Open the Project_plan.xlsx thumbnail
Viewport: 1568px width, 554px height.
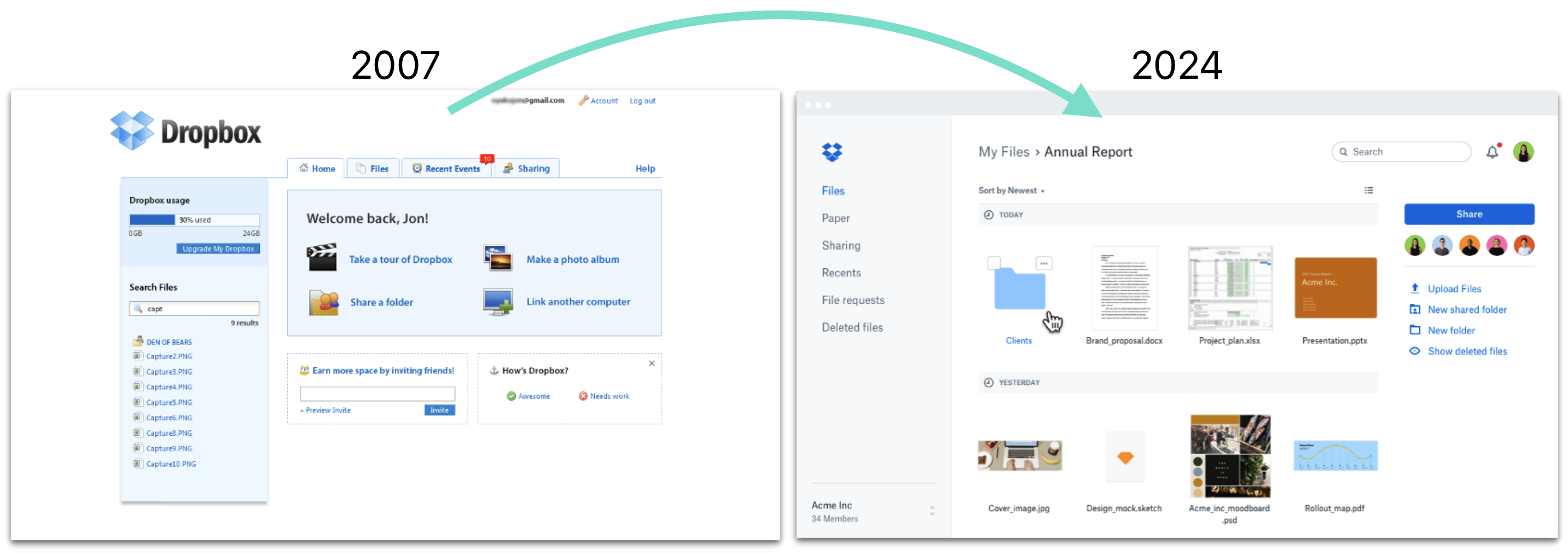point(1229,287)
